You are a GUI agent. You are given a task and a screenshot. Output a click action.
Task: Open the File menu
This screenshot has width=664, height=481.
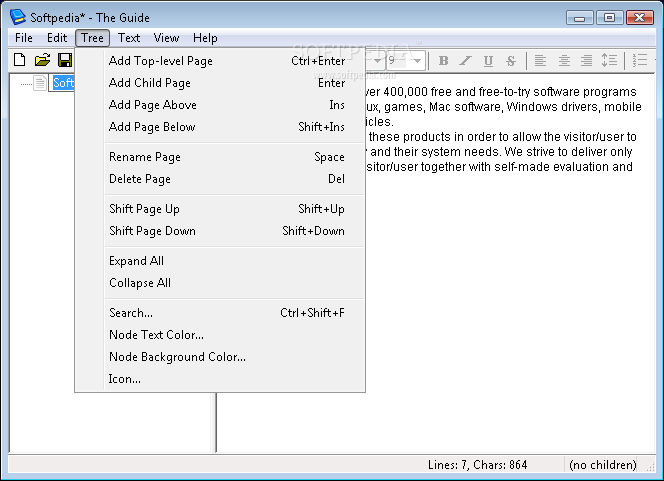pos(24,38)
